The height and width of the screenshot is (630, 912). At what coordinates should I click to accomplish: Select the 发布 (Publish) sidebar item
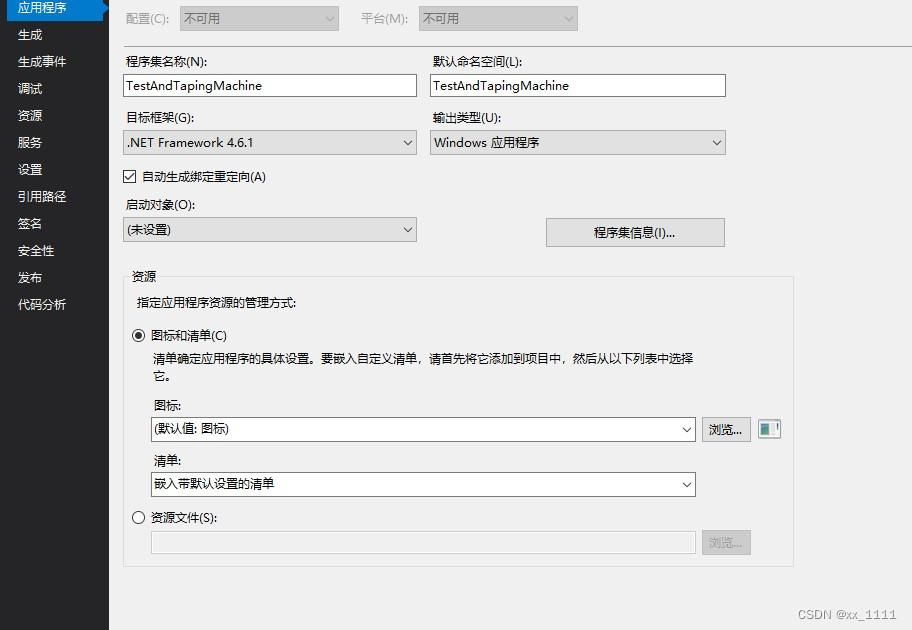(30, 278)
